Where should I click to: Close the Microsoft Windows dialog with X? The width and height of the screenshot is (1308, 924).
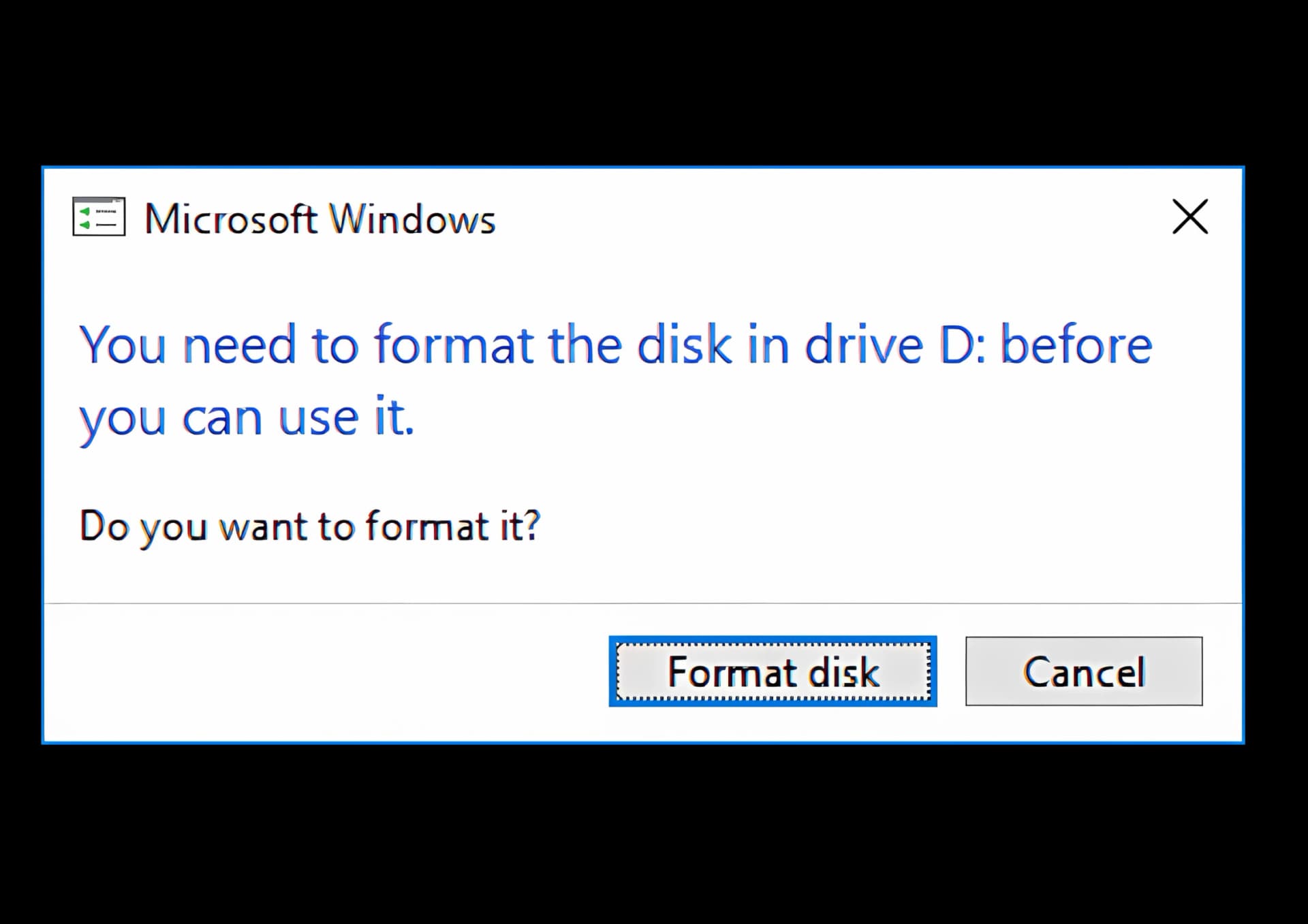point(1189,217)
